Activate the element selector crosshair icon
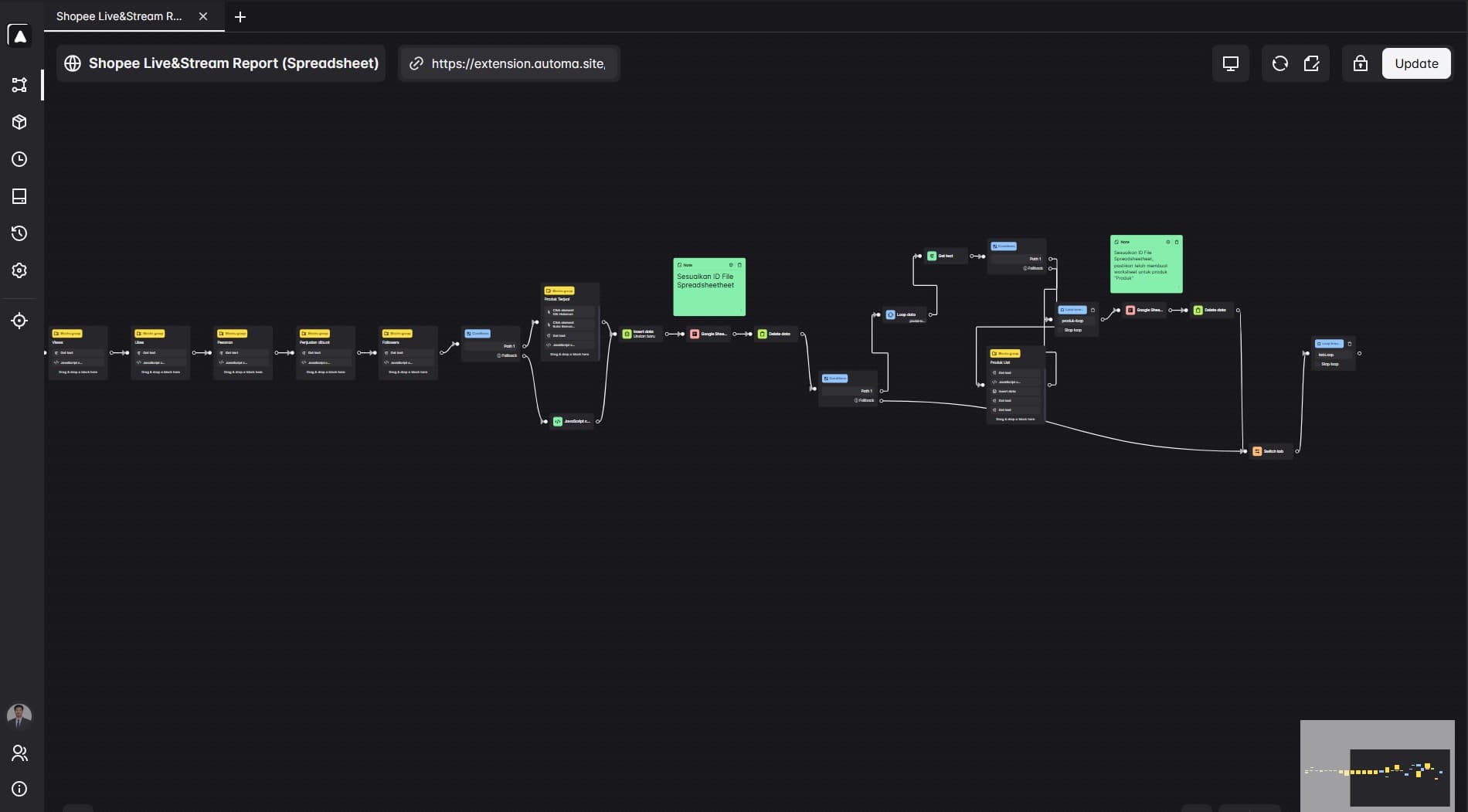1468x812 pixels. (x=19, y=321)
